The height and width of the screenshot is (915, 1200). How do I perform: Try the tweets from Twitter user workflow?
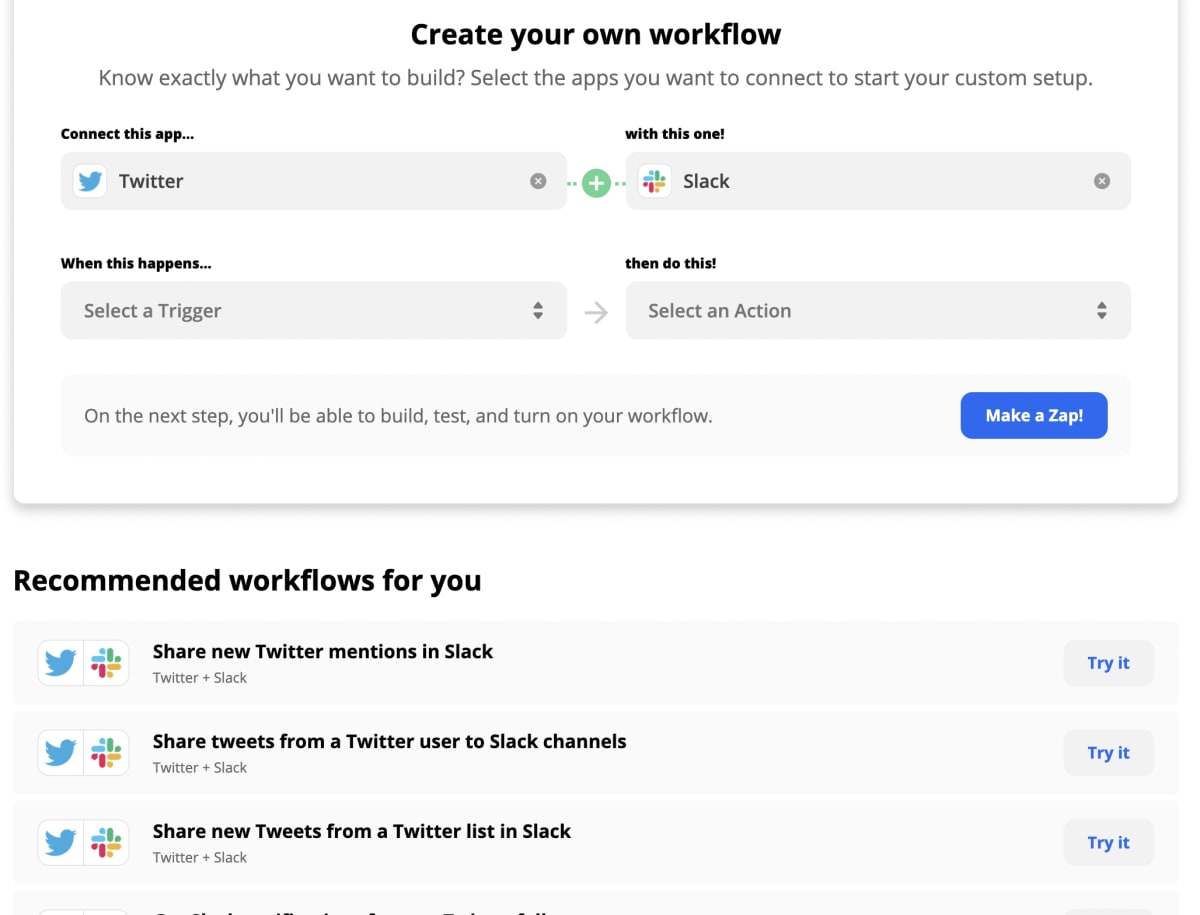click(x=1108, y=753)
